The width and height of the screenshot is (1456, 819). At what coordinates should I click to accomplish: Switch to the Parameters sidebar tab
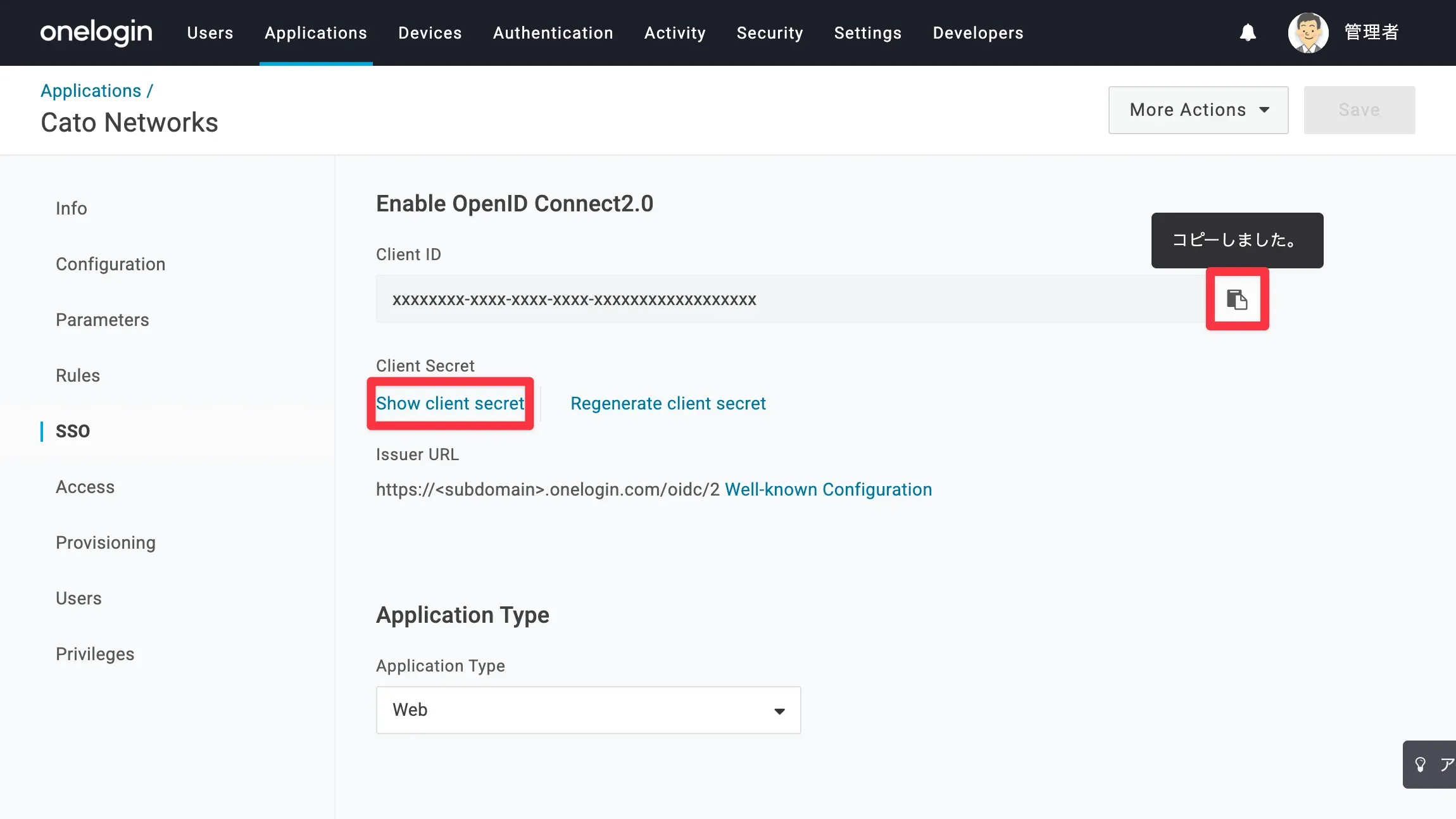click(x=103, y=320)
